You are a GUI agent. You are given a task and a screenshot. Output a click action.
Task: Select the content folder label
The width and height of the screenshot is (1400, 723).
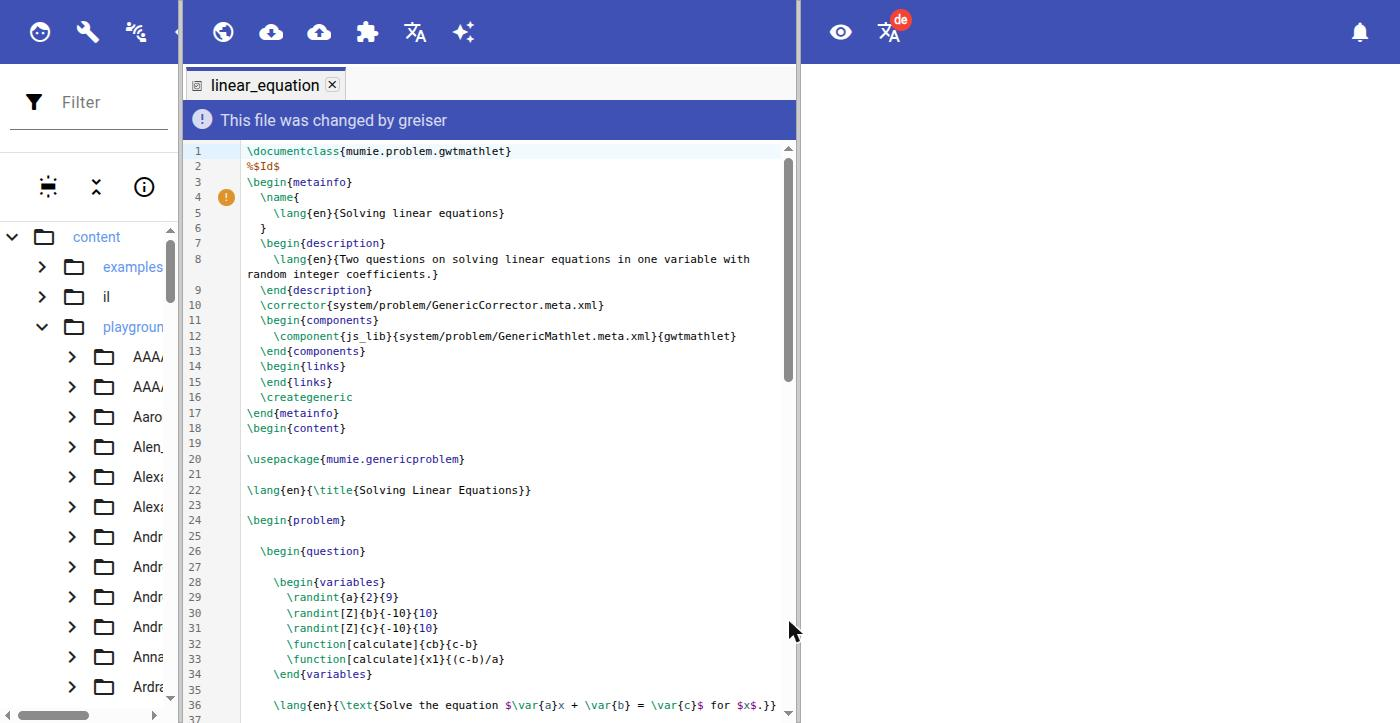96,237
